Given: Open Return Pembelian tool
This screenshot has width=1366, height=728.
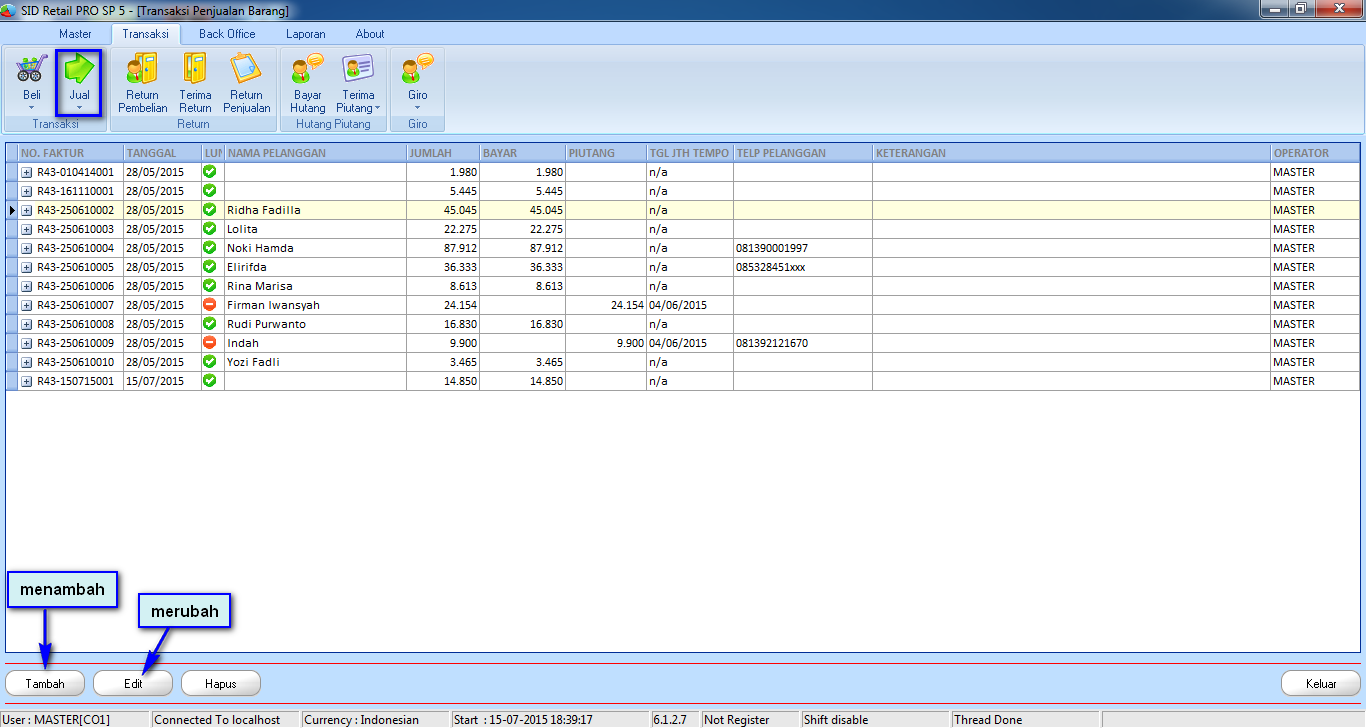Looking at the screenshot, I should [142, 82].
